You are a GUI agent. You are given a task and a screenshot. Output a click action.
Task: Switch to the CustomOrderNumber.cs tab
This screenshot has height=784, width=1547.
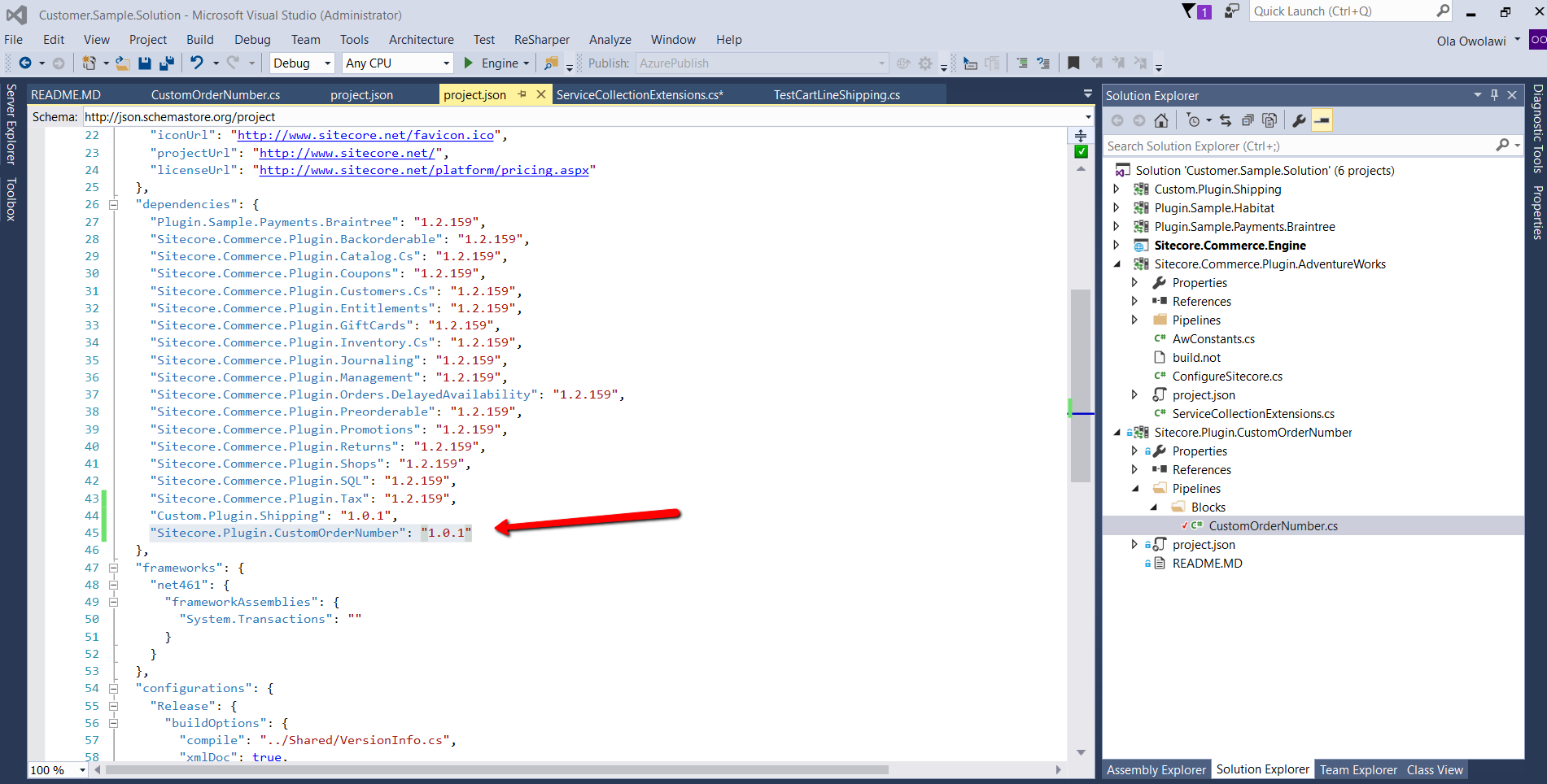216,94
